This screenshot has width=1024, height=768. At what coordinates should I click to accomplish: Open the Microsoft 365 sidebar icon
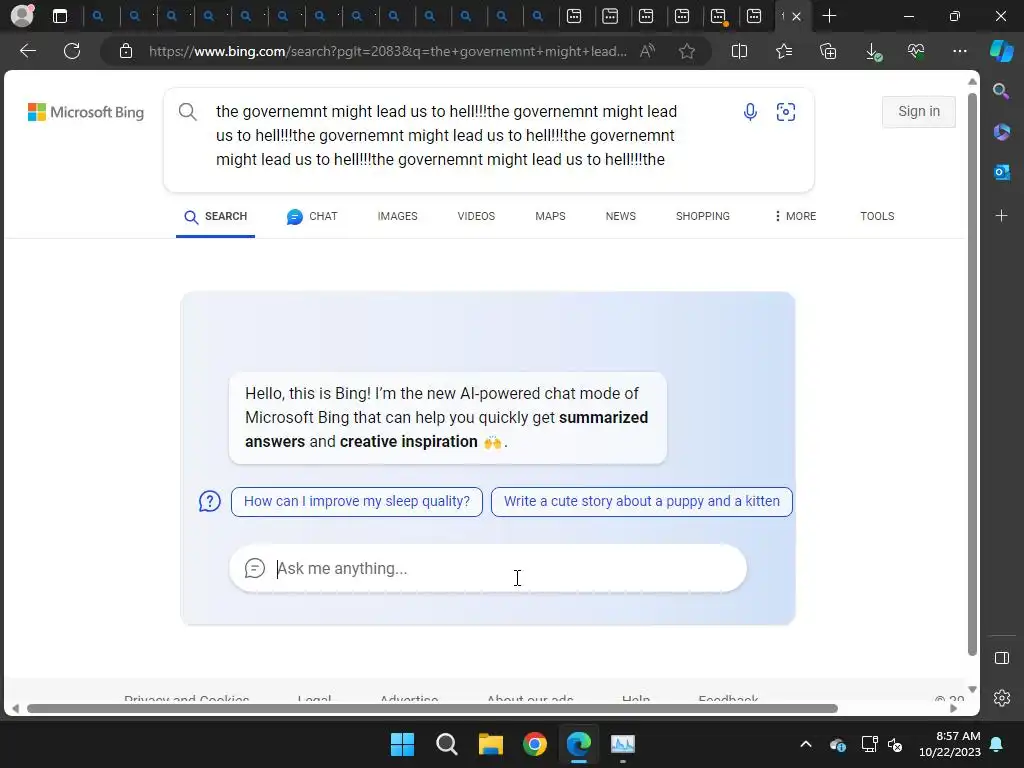1001,132
